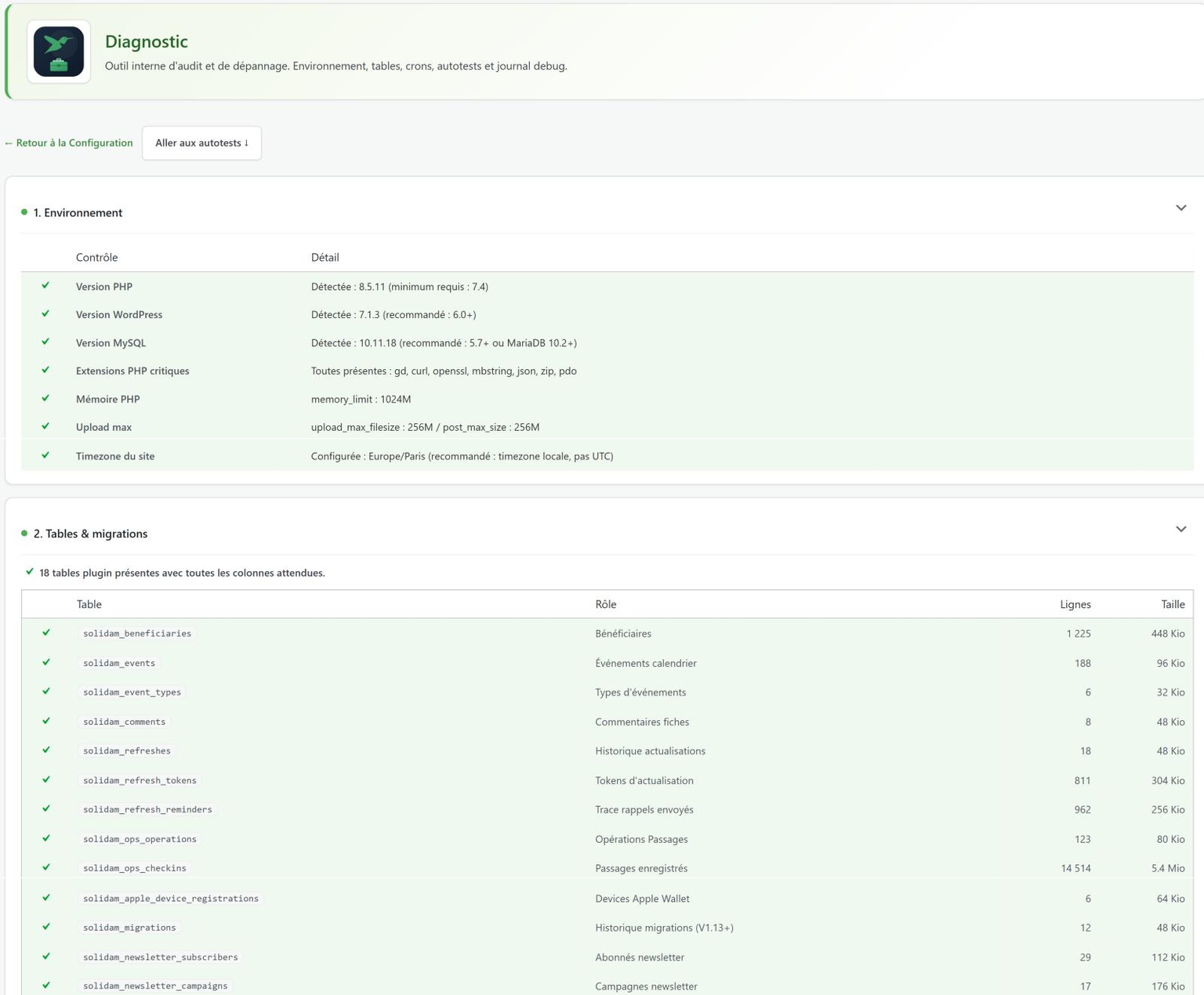Click the memory_limit : 1024M value
Image resolution: width=1204 pixels, height=995 pixels.
361,400
